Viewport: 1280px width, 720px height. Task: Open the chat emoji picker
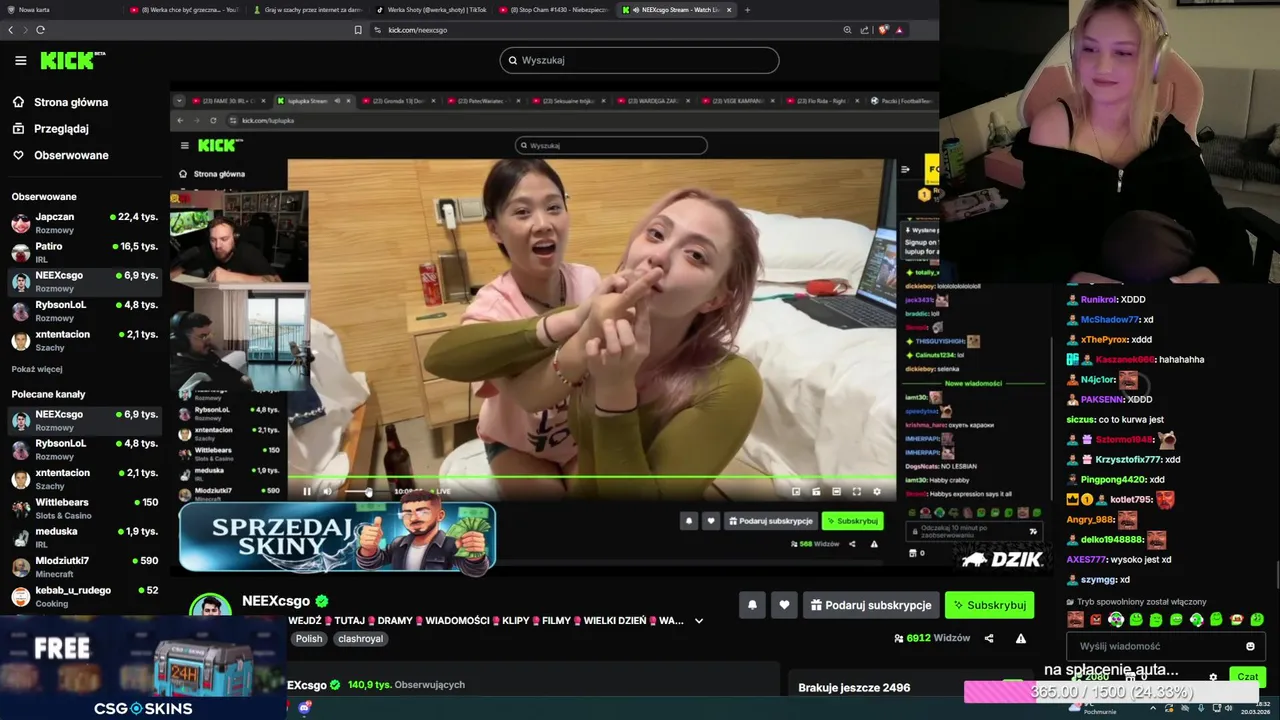point(1250,646)
